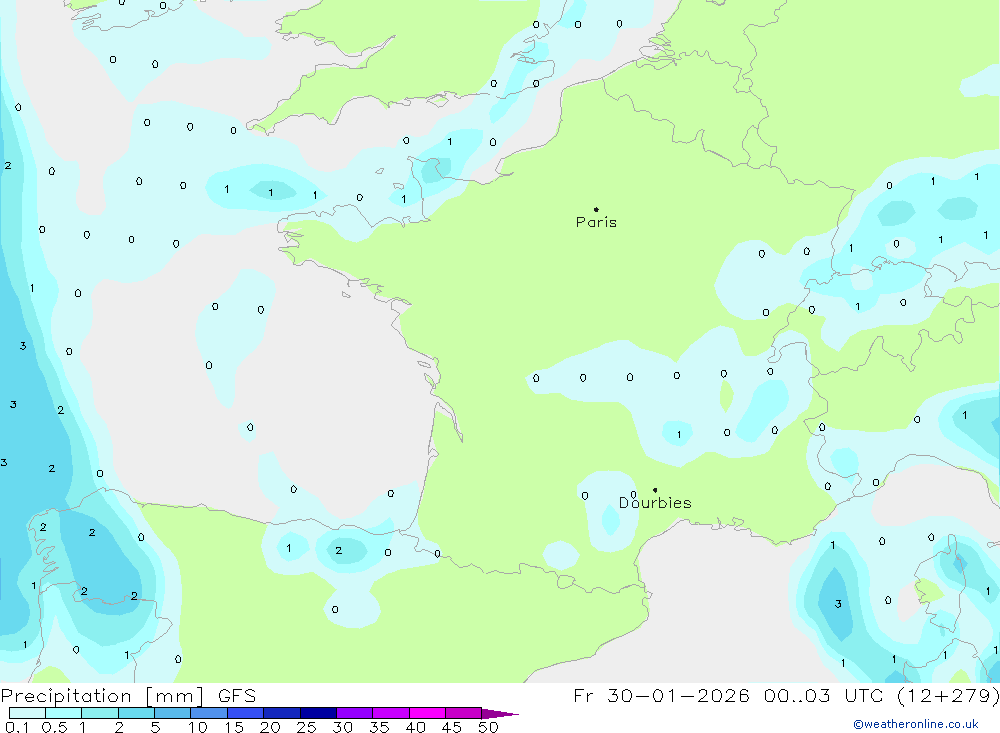
Task: Click the 3 mm value west of Corsica
Action: [838, 603]
